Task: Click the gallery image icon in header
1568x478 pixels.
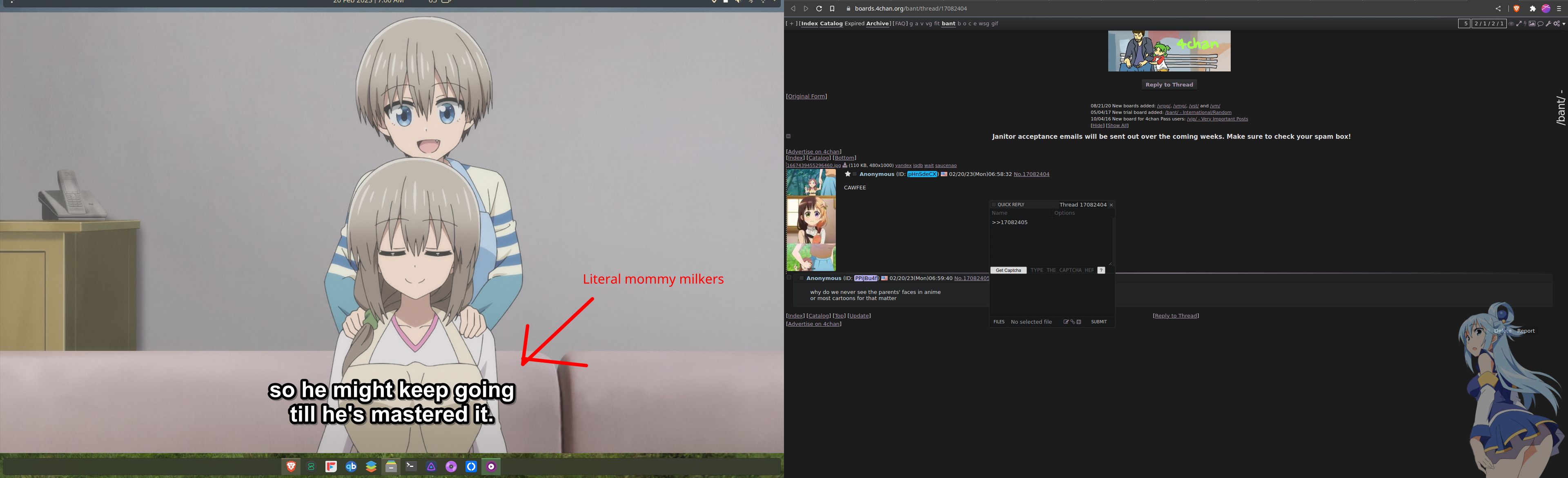Action: click(1532, 24)
